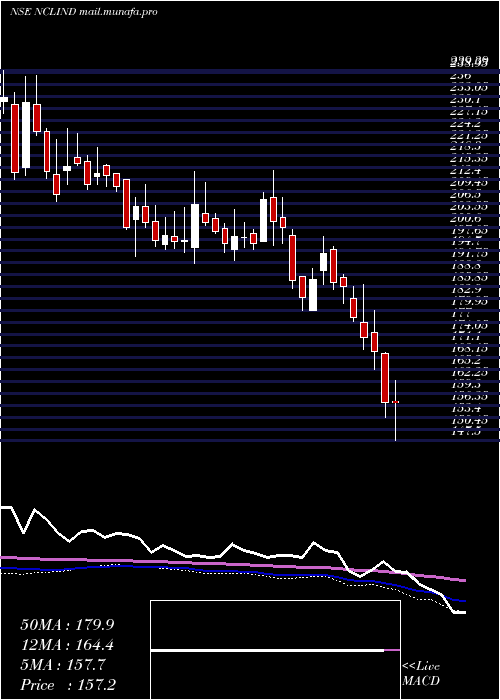Image resolution: width=500 pixels, height=700 pixels.
Task: Click the 174.05 price axis label
Action: (468, 325)
